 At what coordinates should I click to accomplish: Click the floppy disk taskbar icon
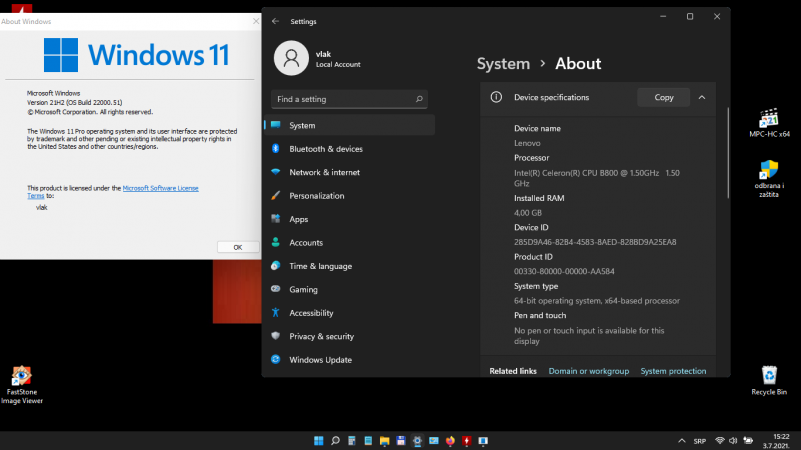[400, 441]
